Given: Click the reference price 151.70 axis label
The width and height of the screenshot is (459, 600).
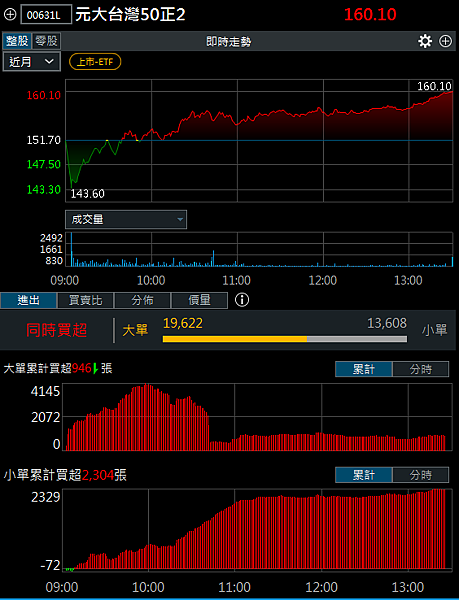Looking at the screenshot, I should 43,140.
